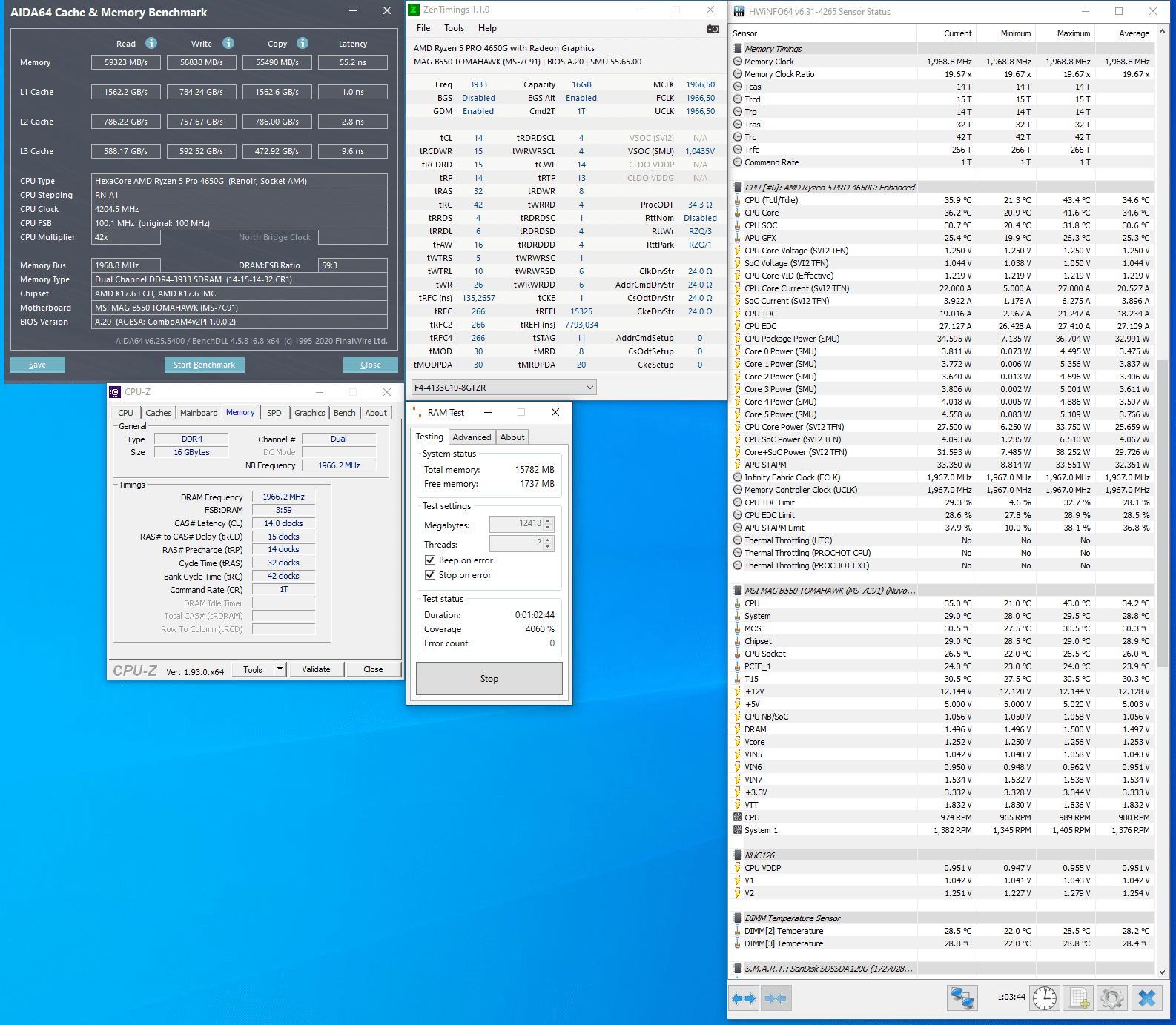Click the ZenTimings screenshot camera icon
The width and height of the screenshot is (1176, 1025).
point(713,29)
